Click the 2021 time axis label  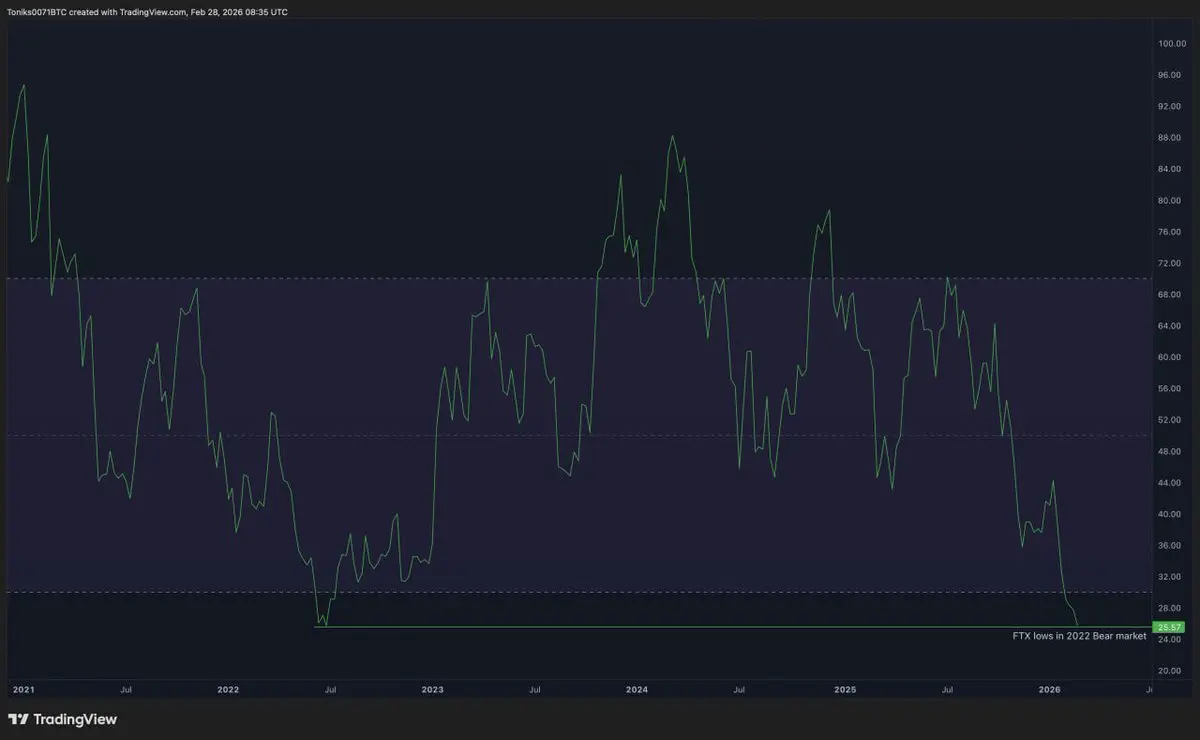(23, 689)
